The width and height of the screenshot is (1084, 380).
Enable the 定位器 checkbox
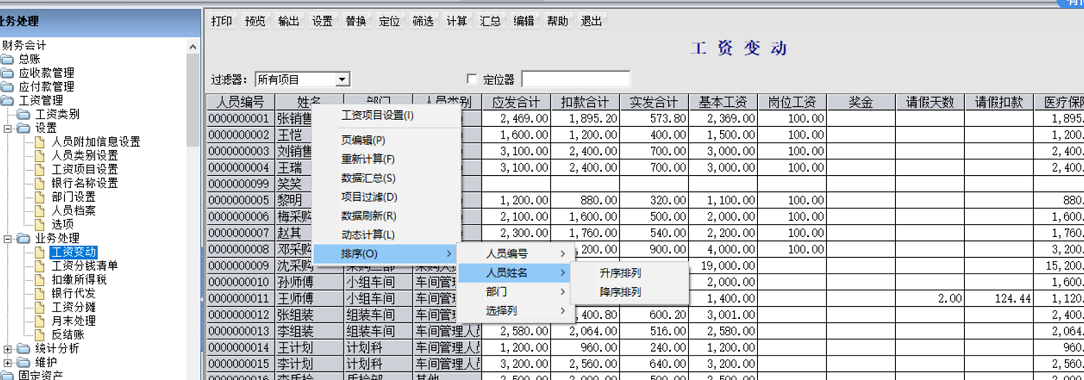473,79
